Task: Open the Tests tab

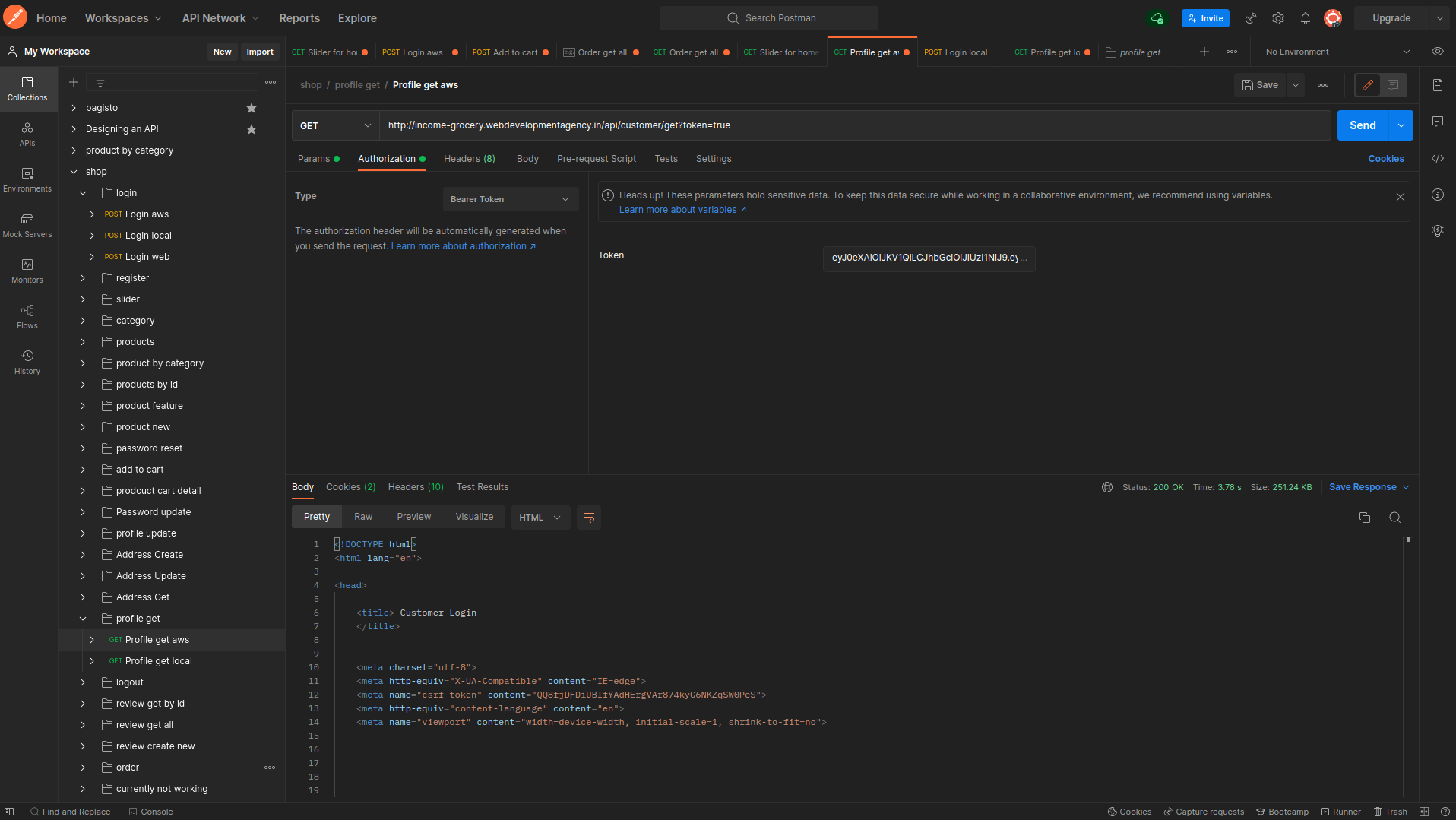Action: click(x=666, y=159)
